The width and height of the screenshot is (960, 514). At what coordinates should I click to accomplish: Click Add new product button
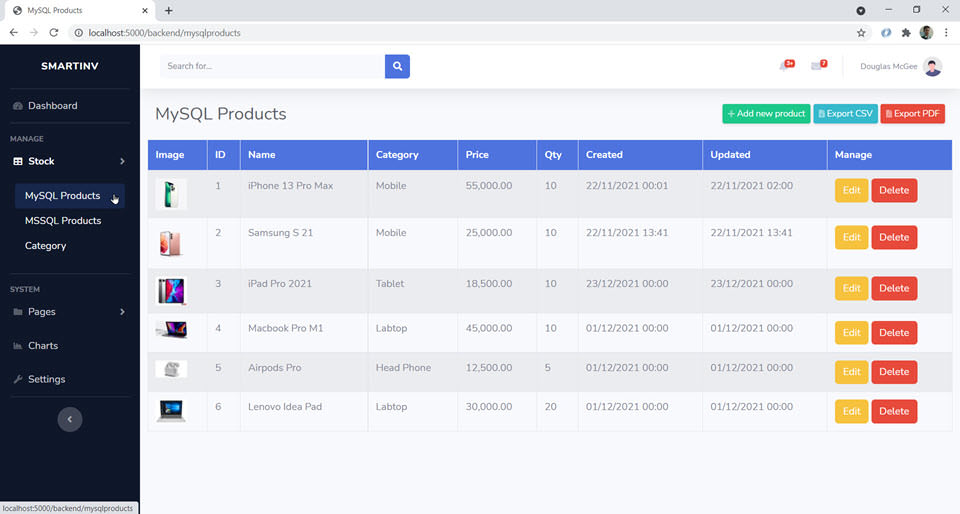(x=766, y=114)
